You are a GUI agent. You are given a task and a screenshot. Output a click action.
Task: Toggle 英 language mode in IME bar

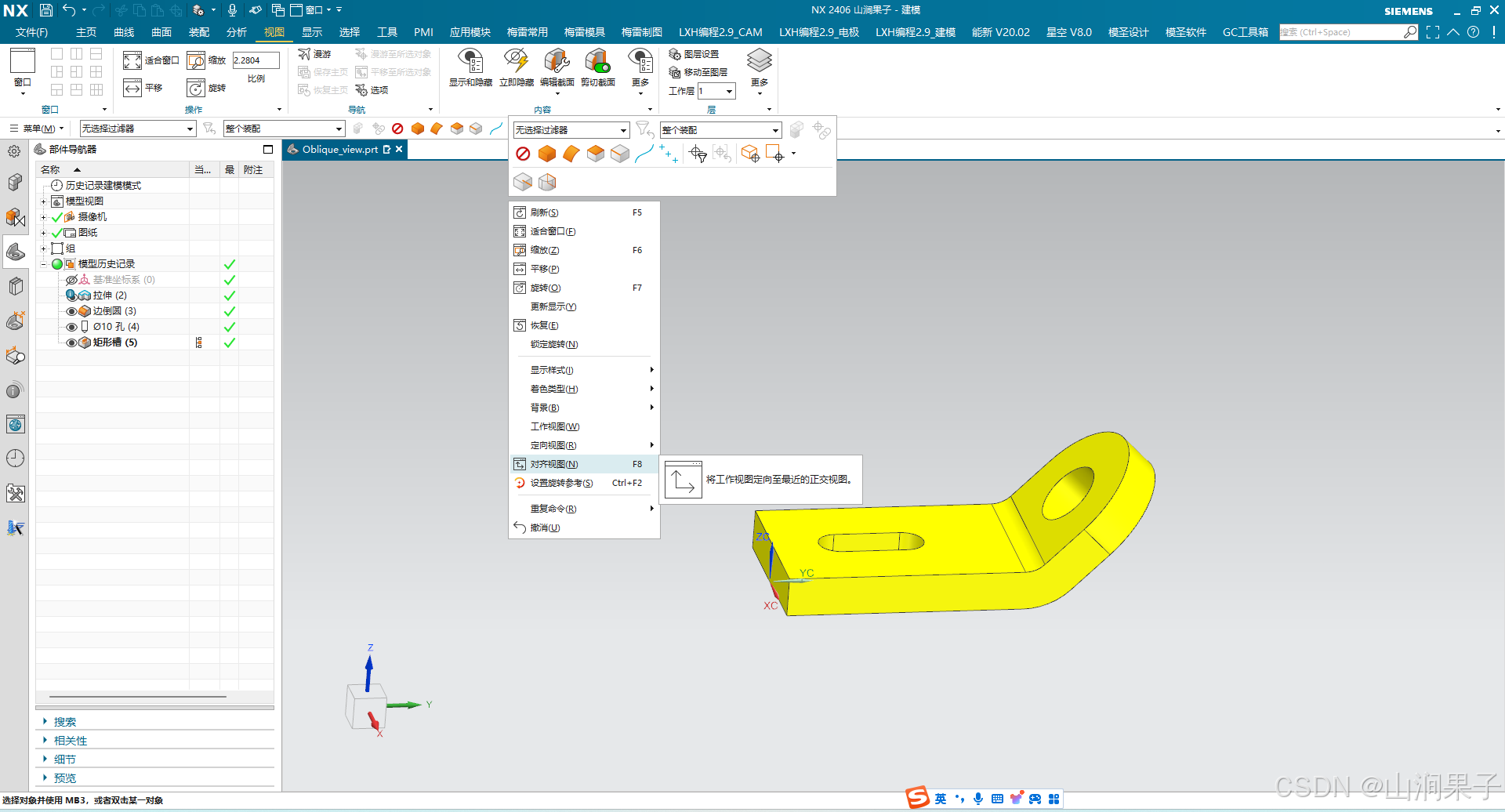point(941,799)
